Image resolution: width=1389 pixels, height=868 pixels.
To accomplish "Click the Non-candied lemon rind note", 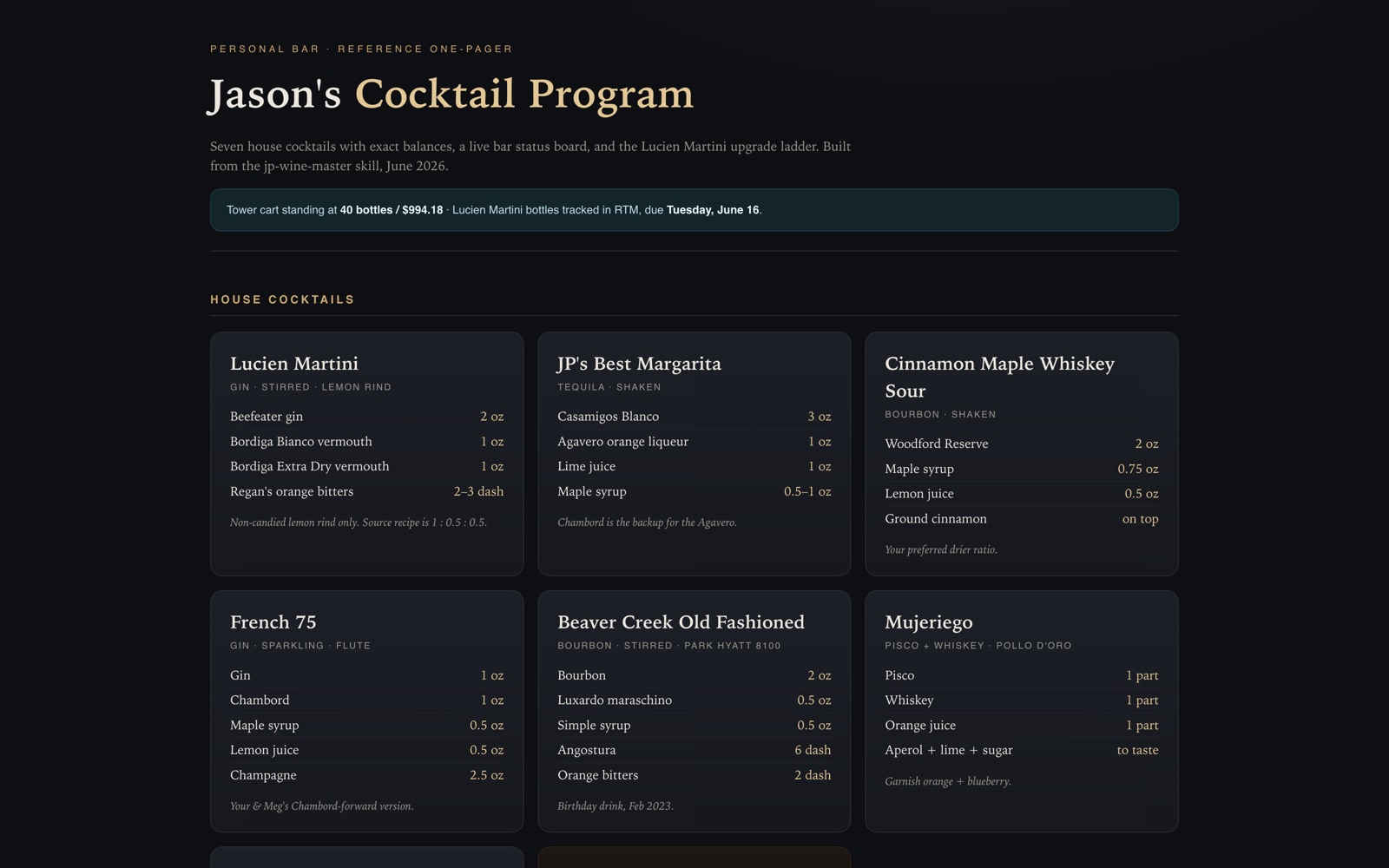I will tap(359, 523).
